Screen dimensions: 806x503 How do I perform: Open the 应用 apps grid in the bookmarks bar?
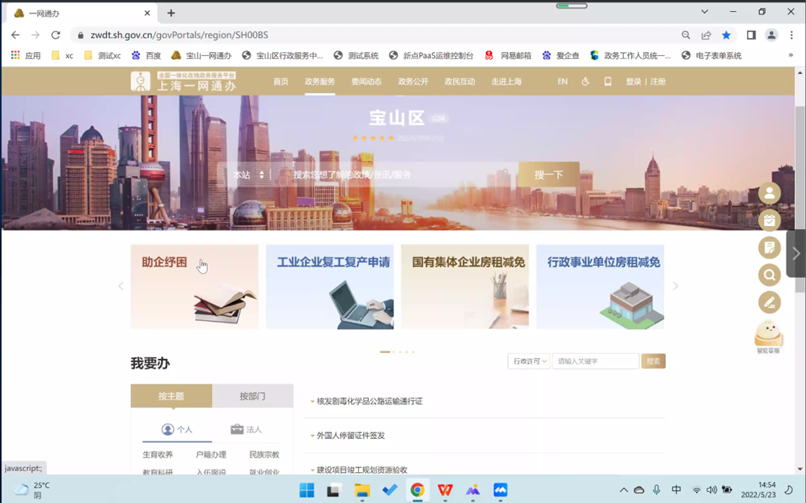click(x=26, y=55)
